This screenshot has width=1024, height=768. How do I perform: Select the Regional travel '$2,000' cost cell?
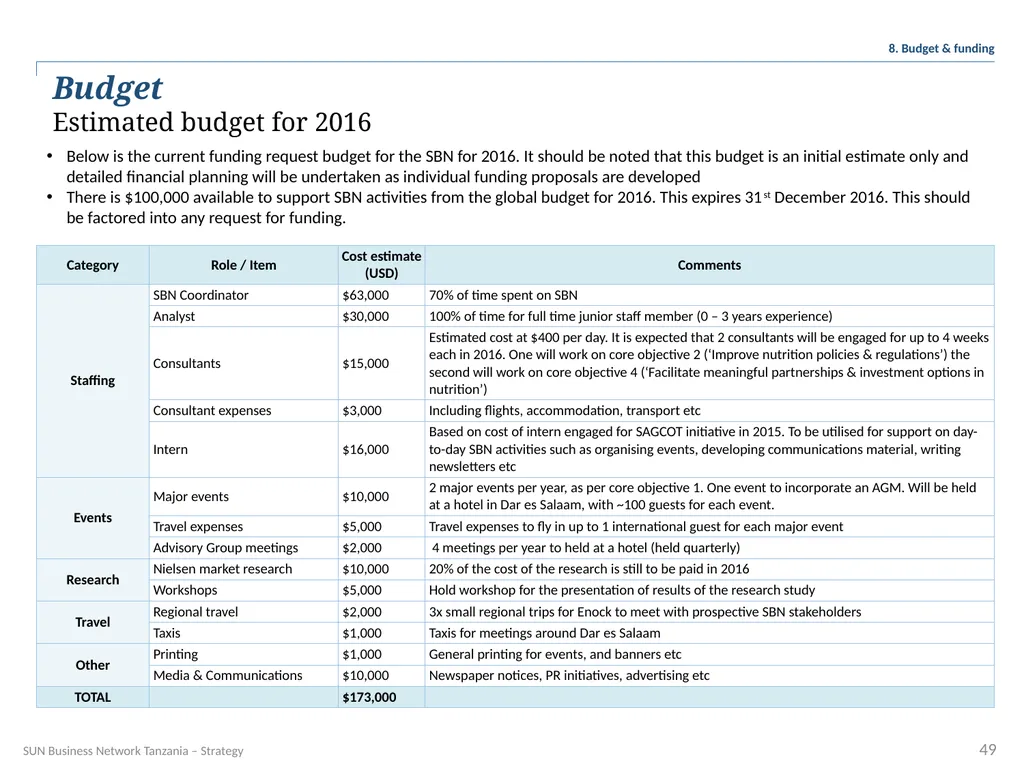pyautogui.click(x=381, y=612)
